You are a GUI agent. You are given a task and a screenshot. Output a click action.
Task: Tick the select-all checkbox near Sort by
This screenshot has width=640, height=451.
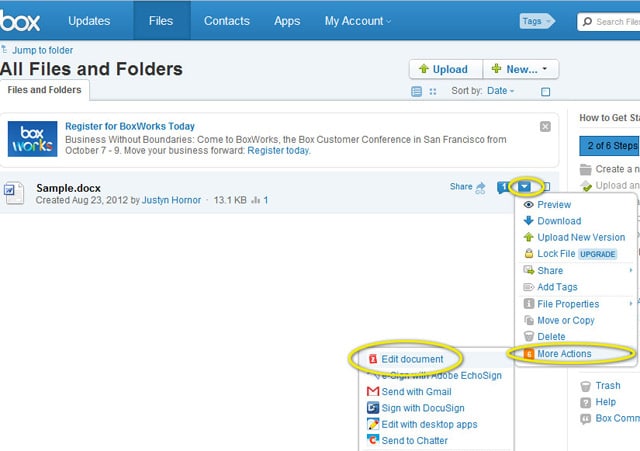(545, 92)
